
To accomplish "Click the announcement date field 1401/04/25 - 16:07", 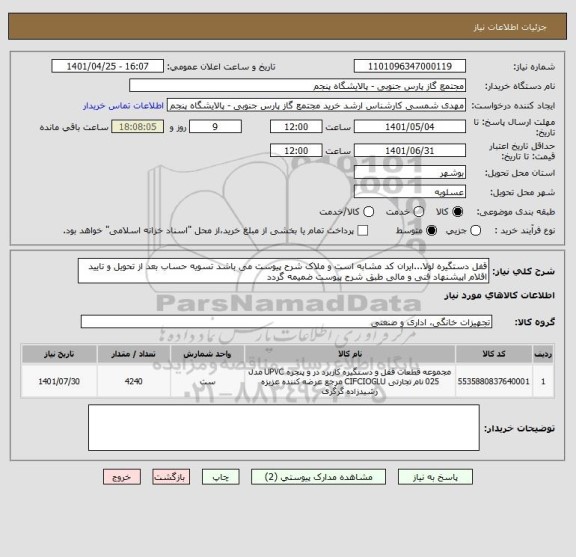I will pos(108,67).
